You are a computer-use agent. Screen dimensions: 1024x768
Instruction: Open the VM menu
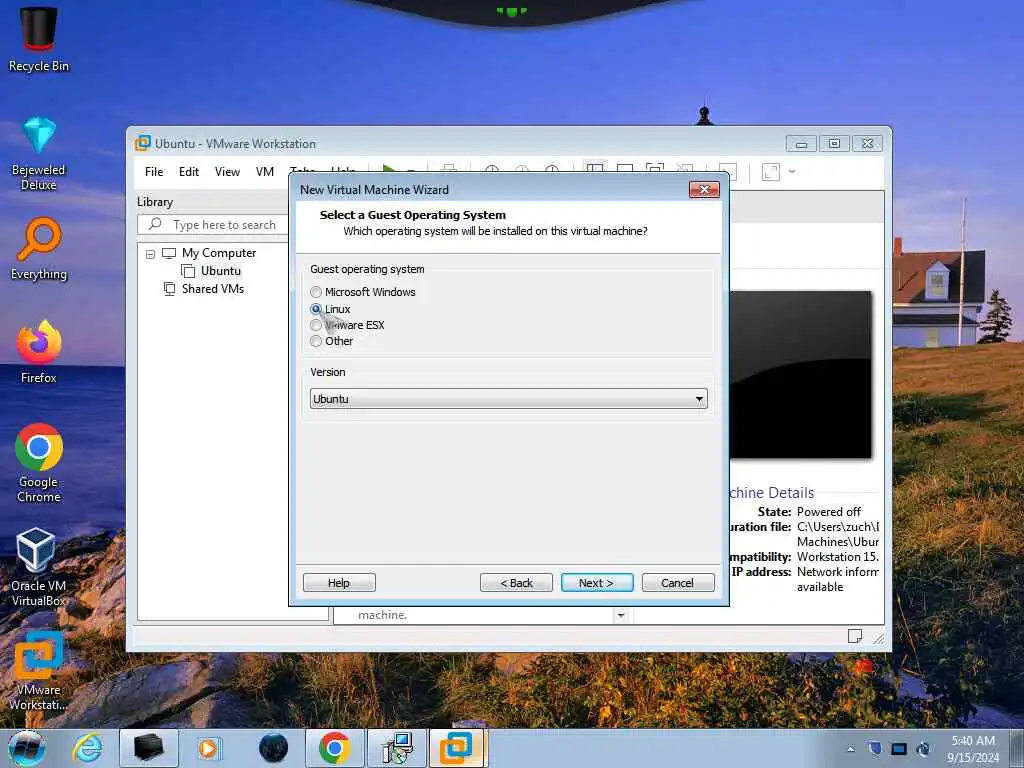[x=264, y=172]
